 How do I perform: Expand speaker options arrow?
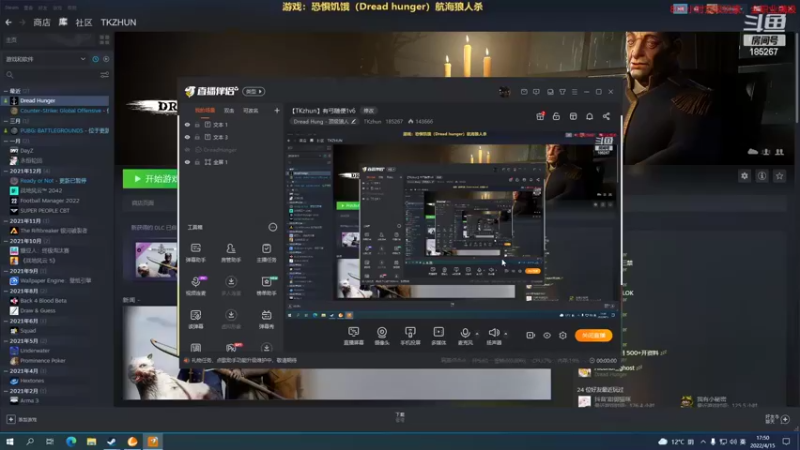[x=506, y=334]
